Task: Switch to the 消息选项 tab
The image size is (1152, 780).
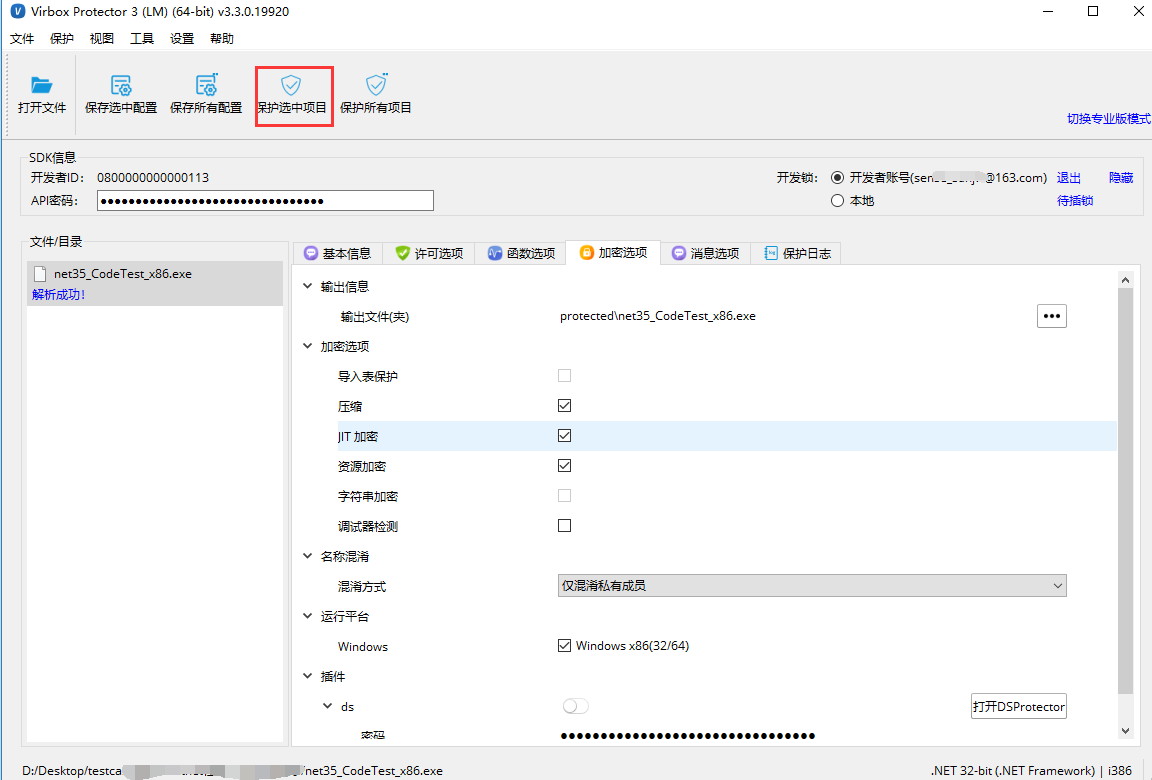Action: (705, 253)
